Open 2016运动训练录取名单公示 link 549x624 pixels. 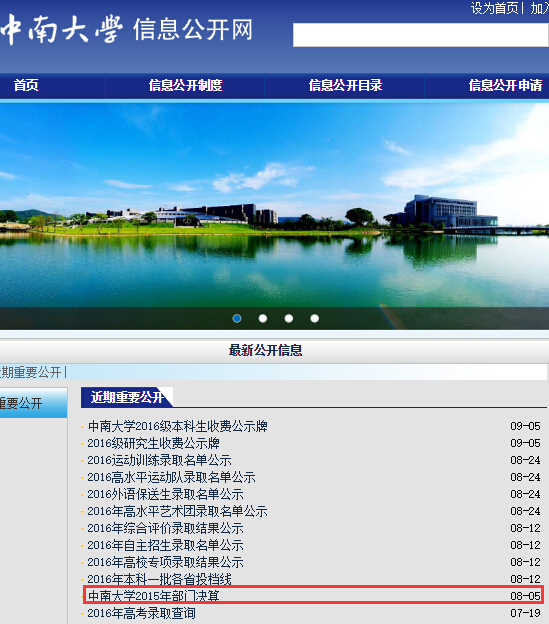tap(159, 460)
